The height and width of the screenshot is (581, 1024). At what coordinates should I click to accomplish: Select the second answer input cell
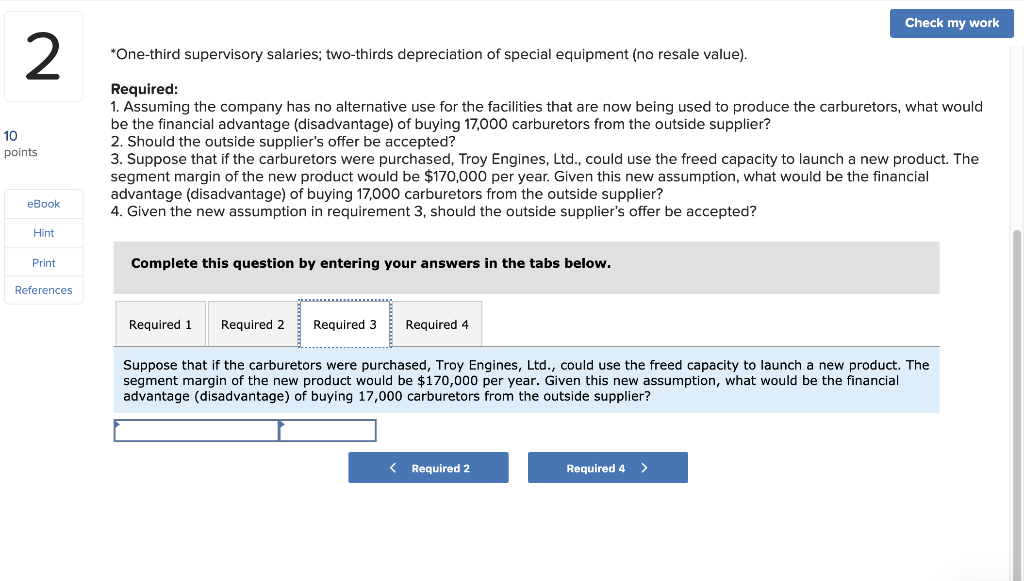click(328, 430)
